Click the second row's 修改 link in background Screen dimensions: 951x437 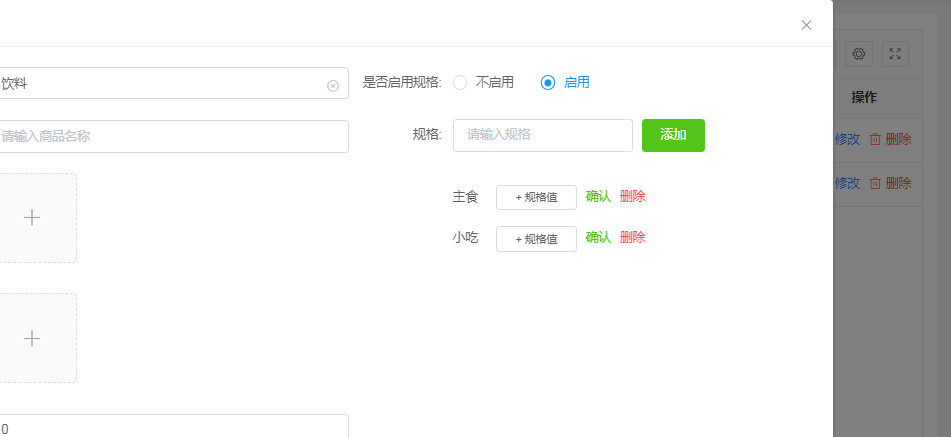click(847, 183)
